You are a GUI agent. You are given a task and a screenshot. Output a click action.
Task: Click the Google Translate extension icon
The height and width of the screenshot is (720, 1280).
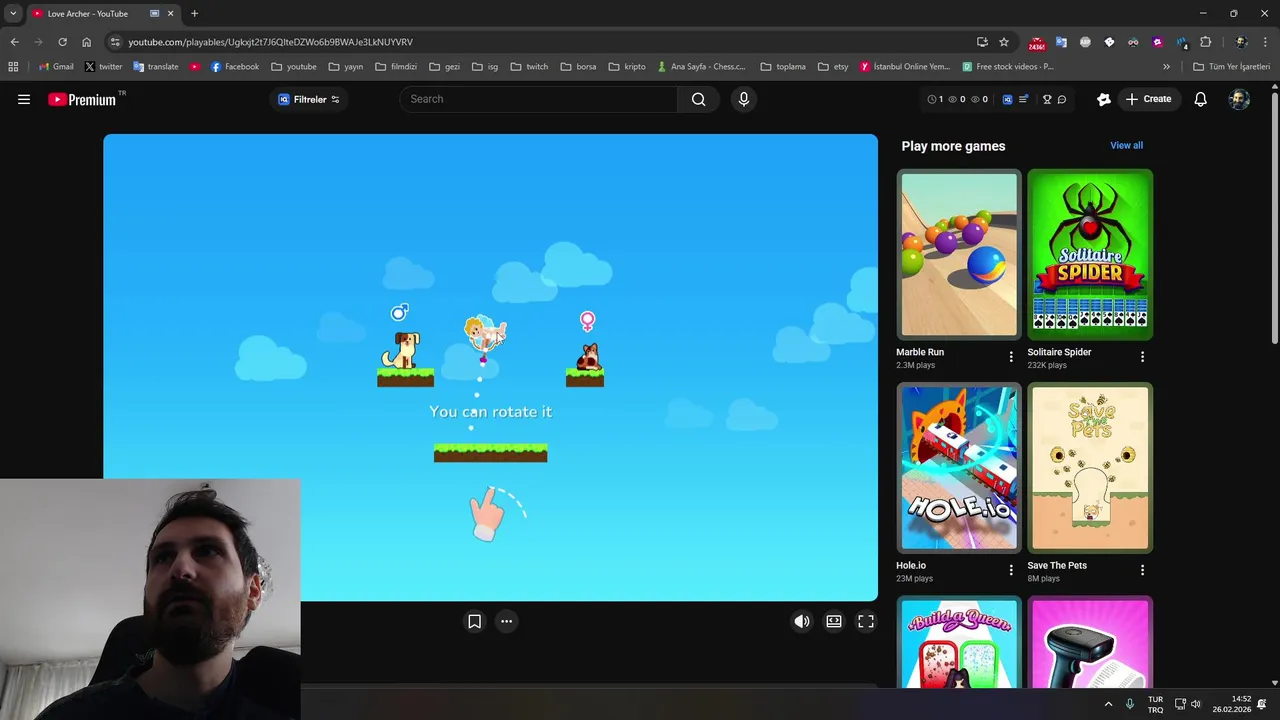(1061, 42)
